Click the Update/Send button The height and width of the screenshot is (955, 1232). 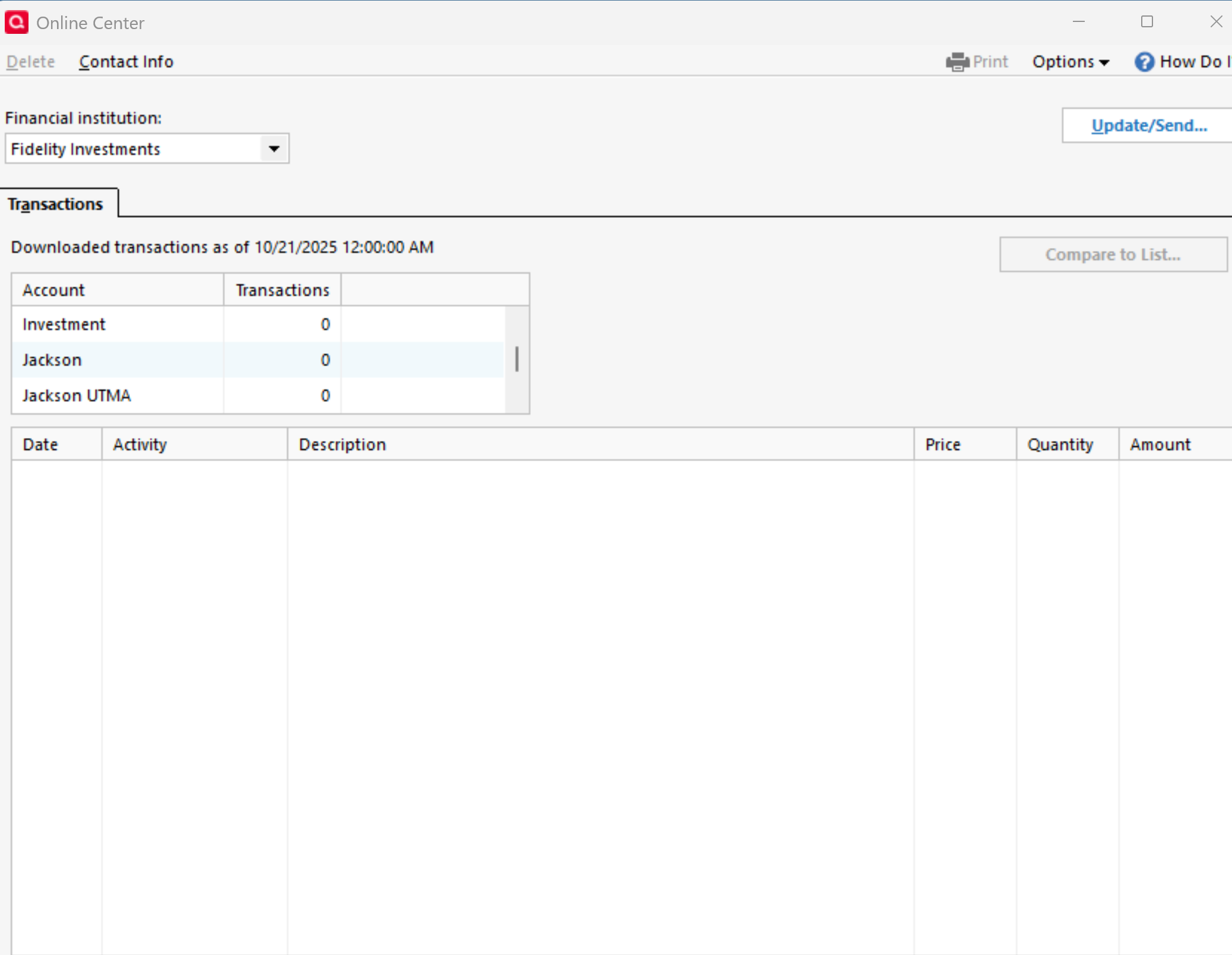point(1148,125)
